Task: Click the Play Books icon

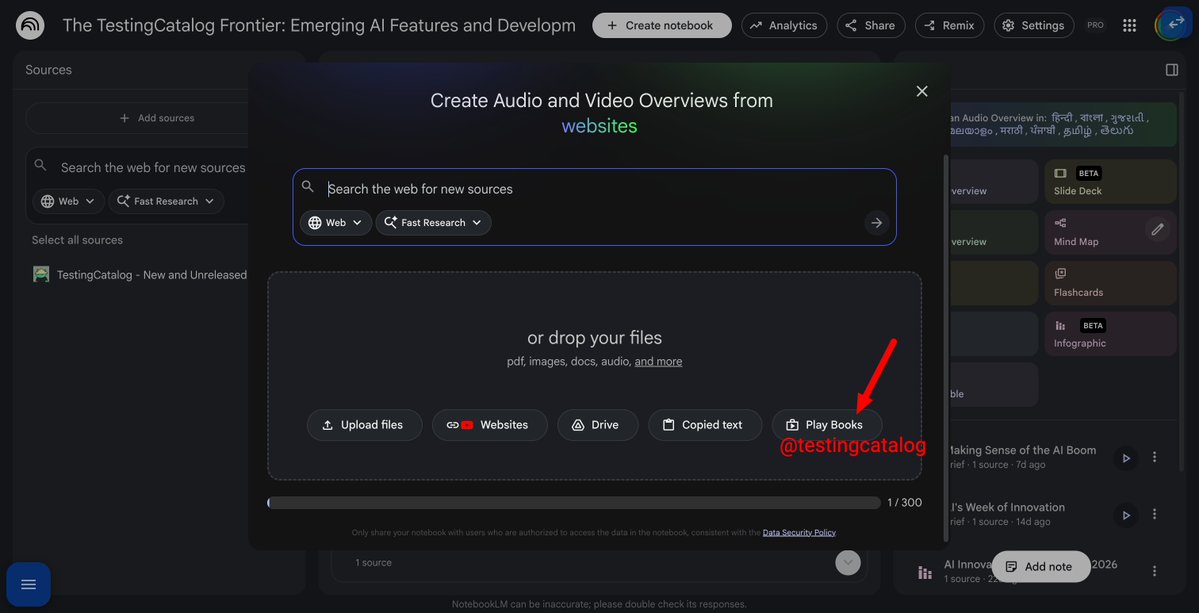Action: point(792,425)
